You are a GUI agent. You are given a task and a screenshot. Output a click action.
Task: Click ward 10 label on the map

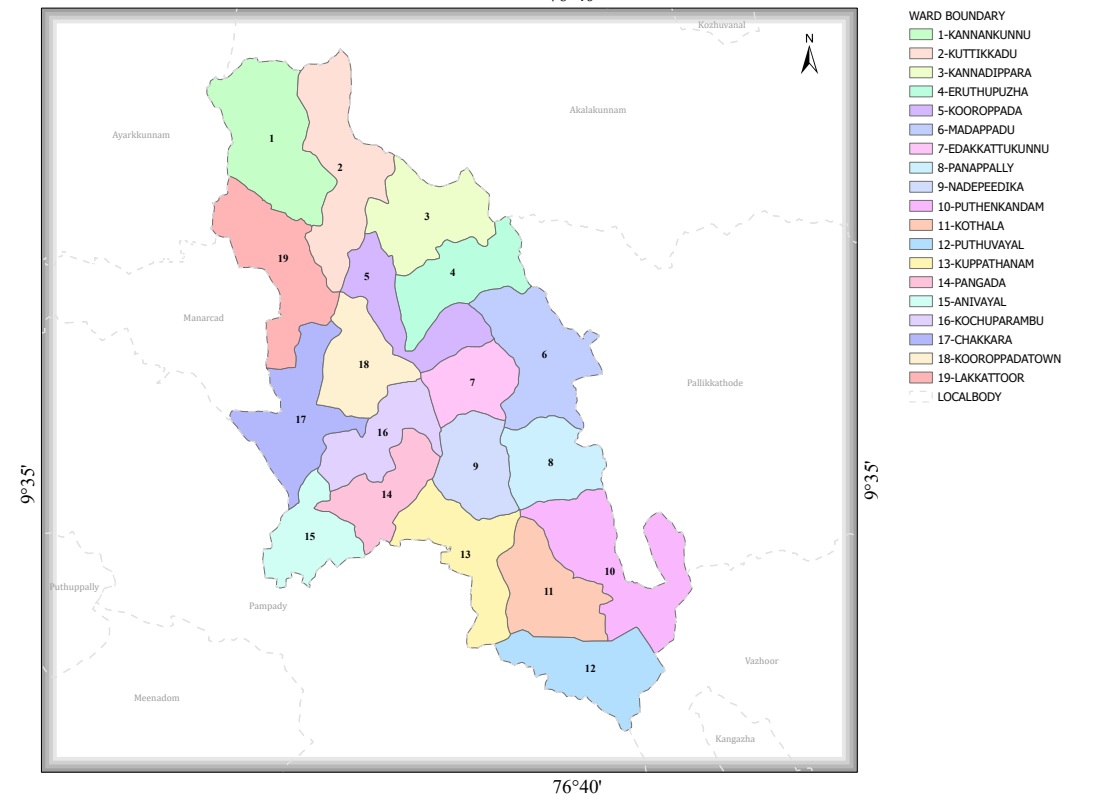point(609,571)
